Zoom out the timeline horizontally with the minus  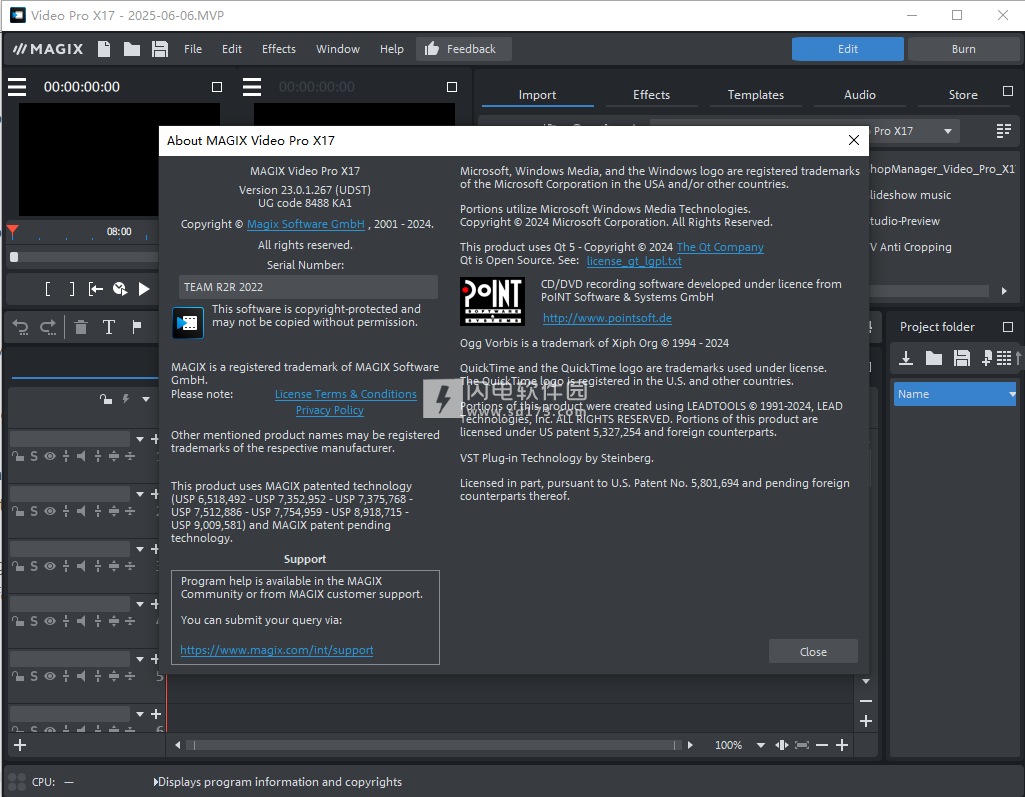(822, 745)
